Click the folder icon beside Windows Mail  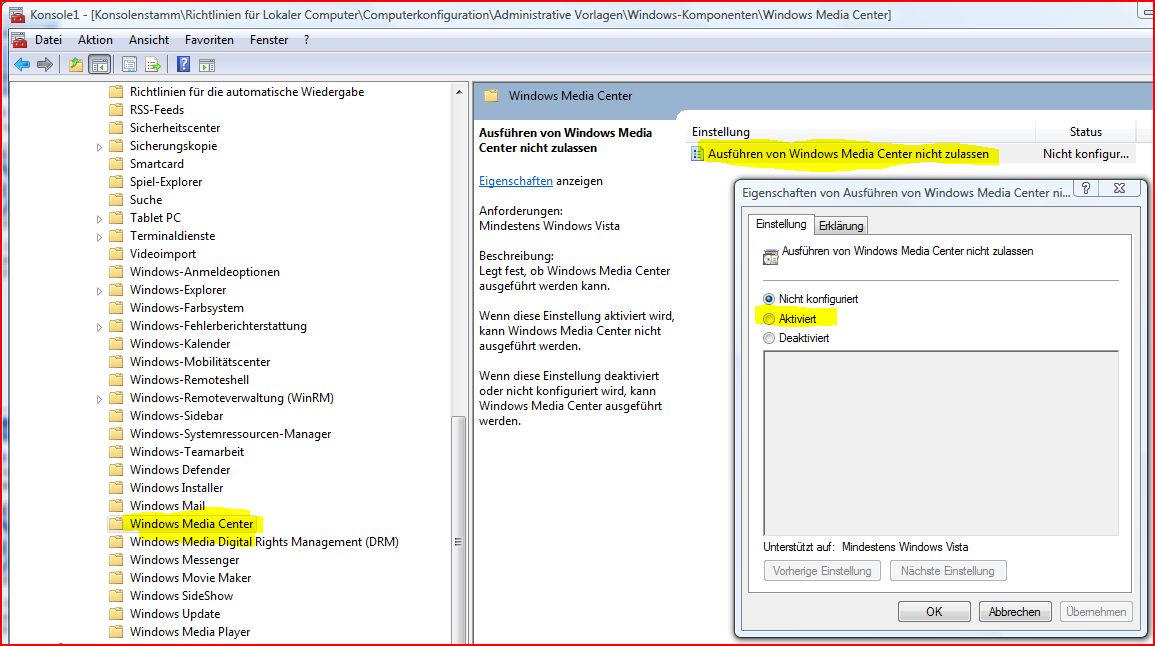click(x=116, y=505)
